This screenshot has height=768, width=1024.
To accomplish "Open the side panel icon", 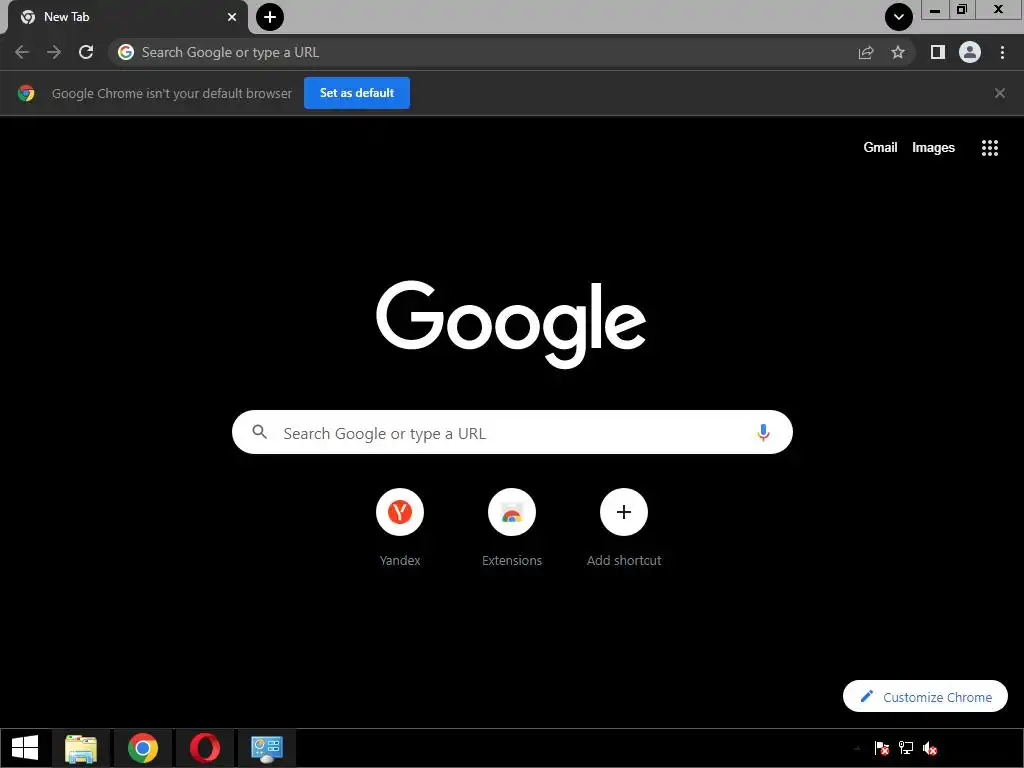I will (938, 52).
